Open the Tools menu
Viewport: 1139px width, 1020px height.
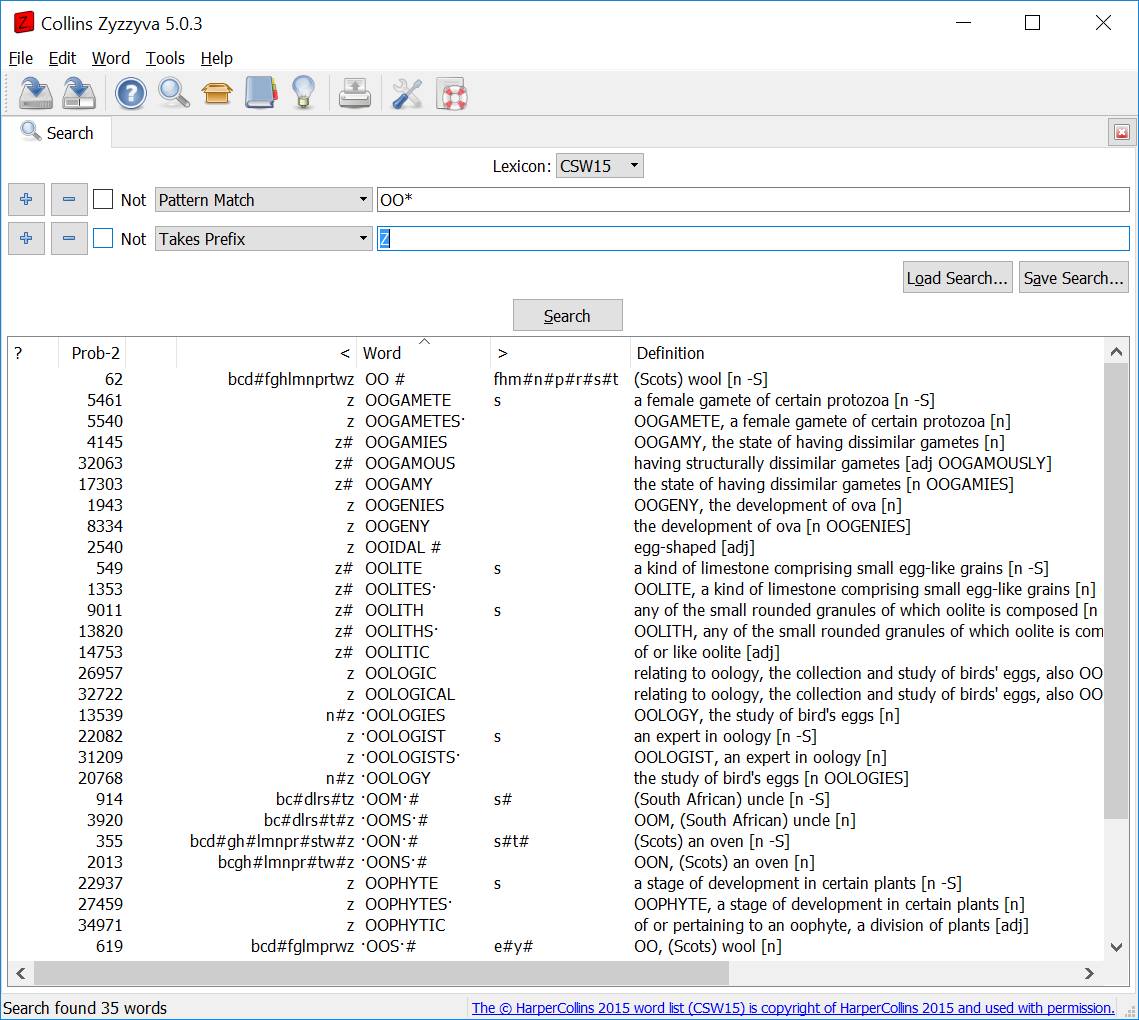pos(165,58)
